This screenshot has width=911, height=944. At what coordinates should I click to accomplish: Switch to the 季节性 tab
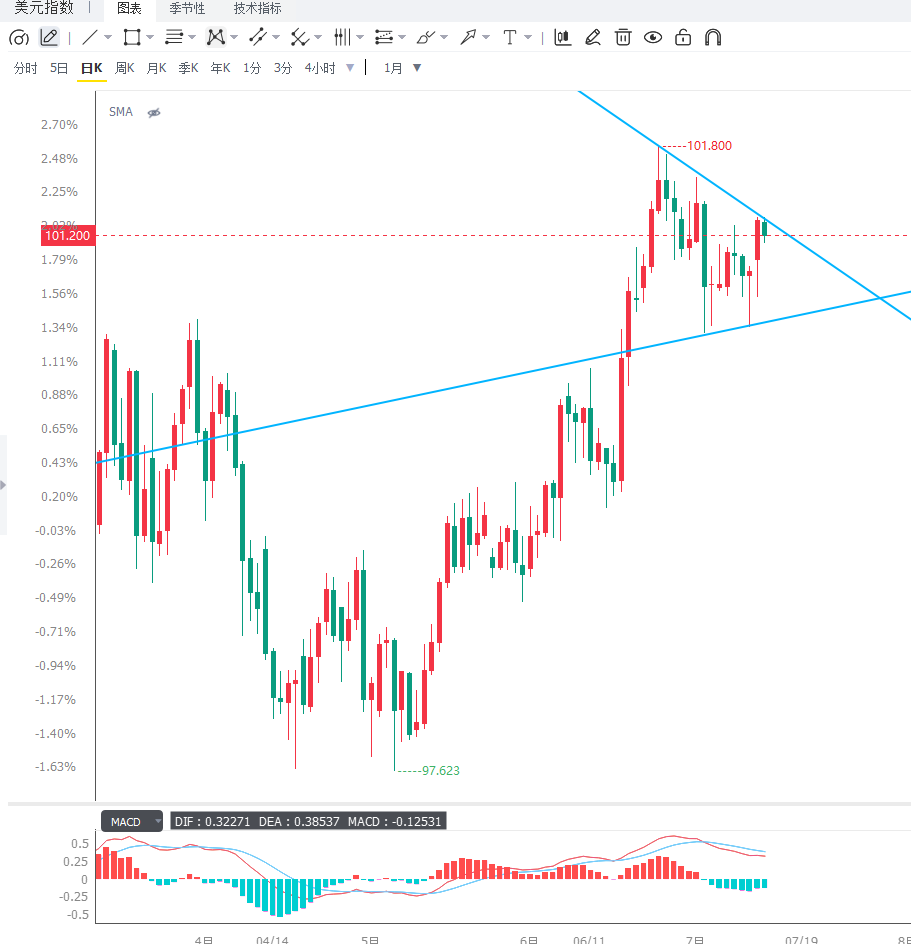(187, 8)
